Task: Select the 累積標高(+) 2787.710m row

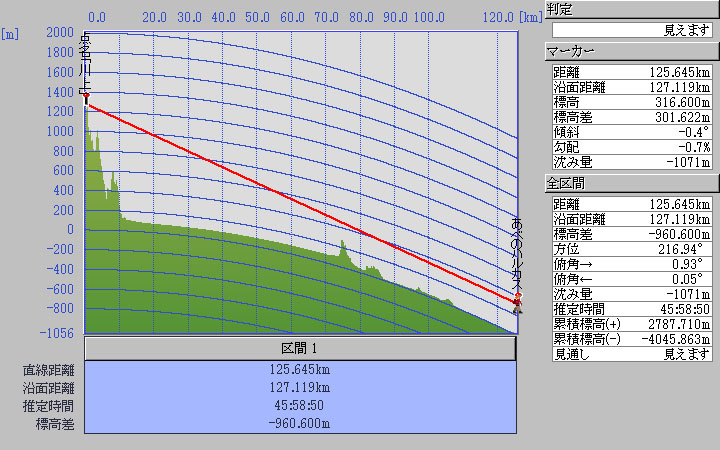Action: (632, 324)
